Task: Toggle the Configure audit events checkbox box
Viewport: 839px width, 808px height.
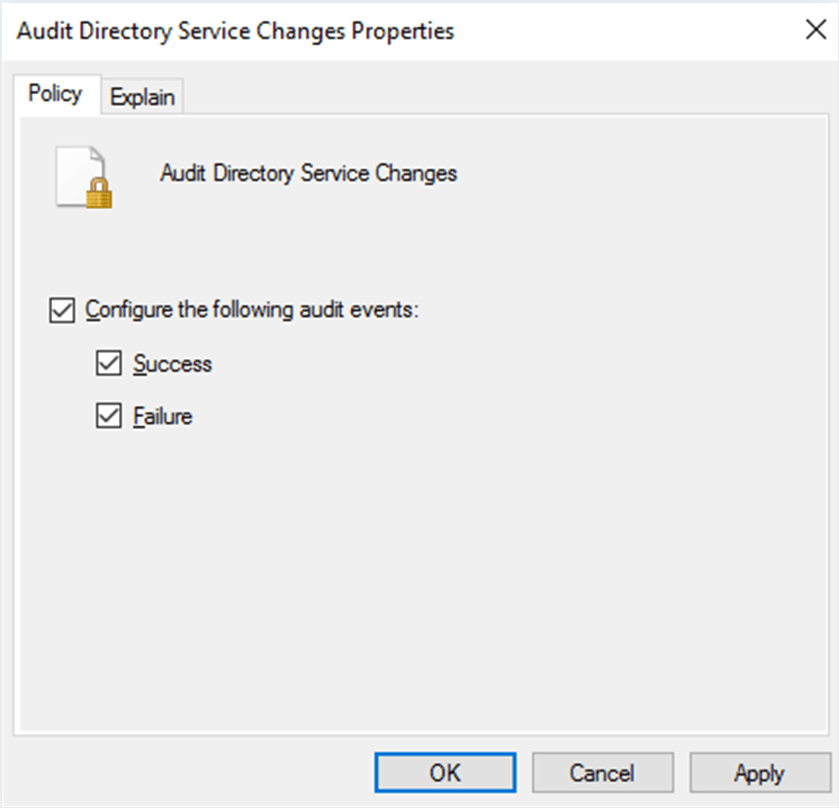Action: click(x=61, y=310)
